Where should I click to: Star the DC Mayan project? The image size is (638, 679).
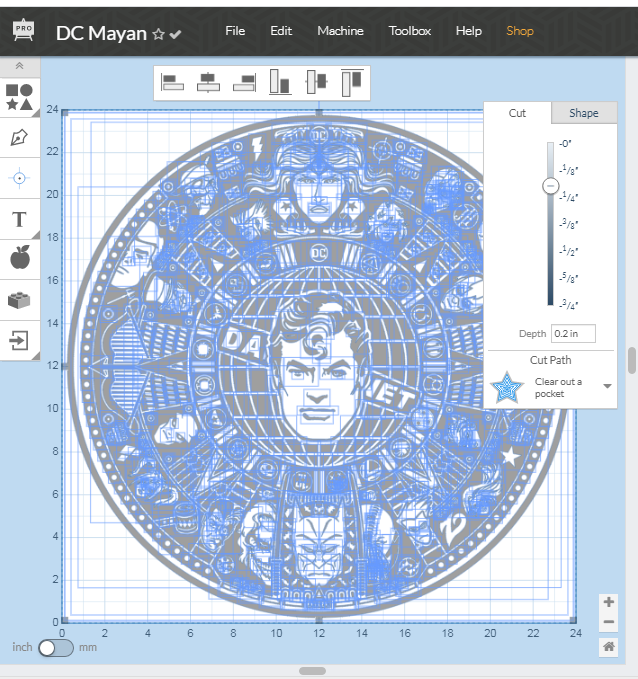point(159,34)
